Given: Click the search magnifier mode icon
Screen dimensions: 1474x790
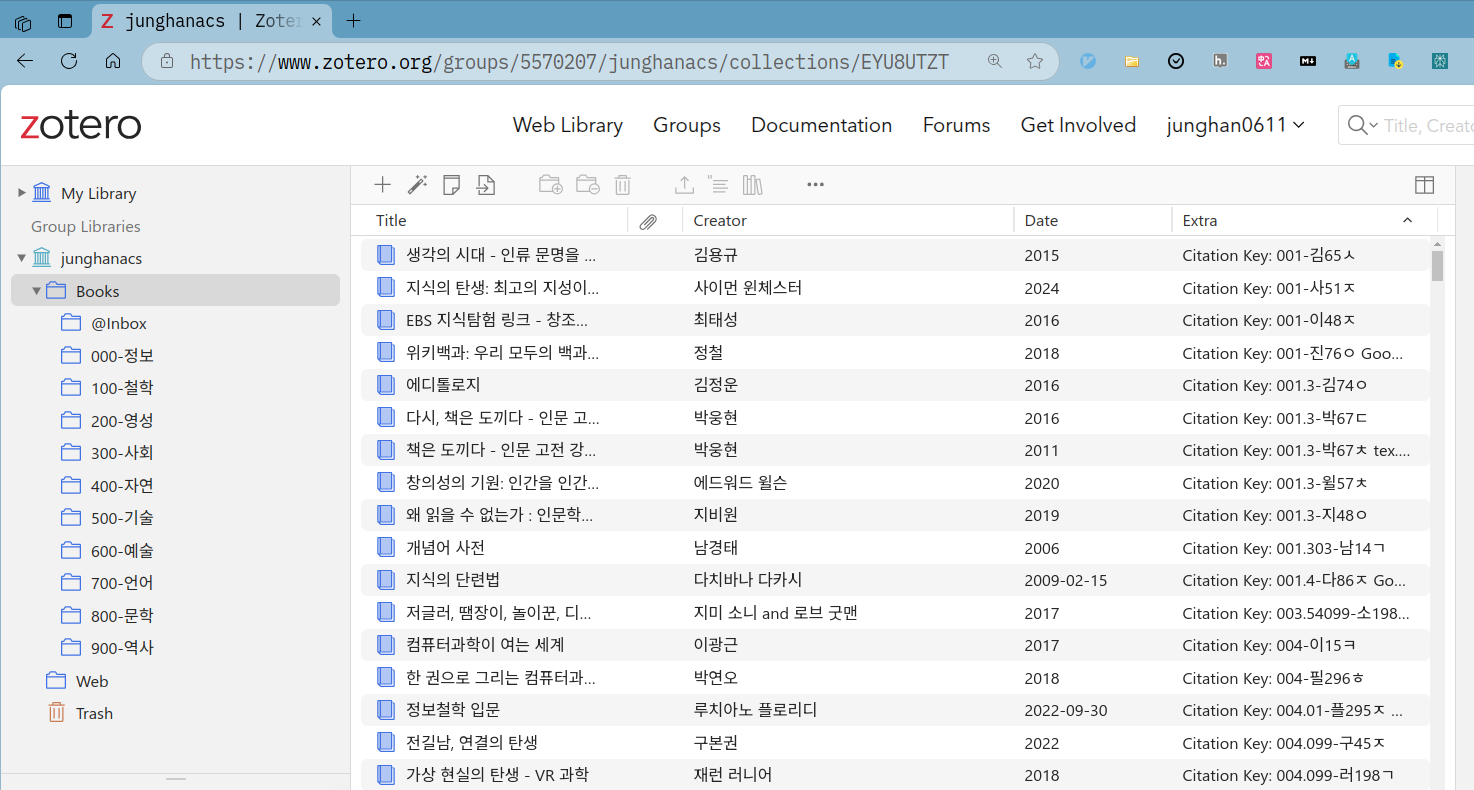Looking at the screenshot, I should point(1361,125).
